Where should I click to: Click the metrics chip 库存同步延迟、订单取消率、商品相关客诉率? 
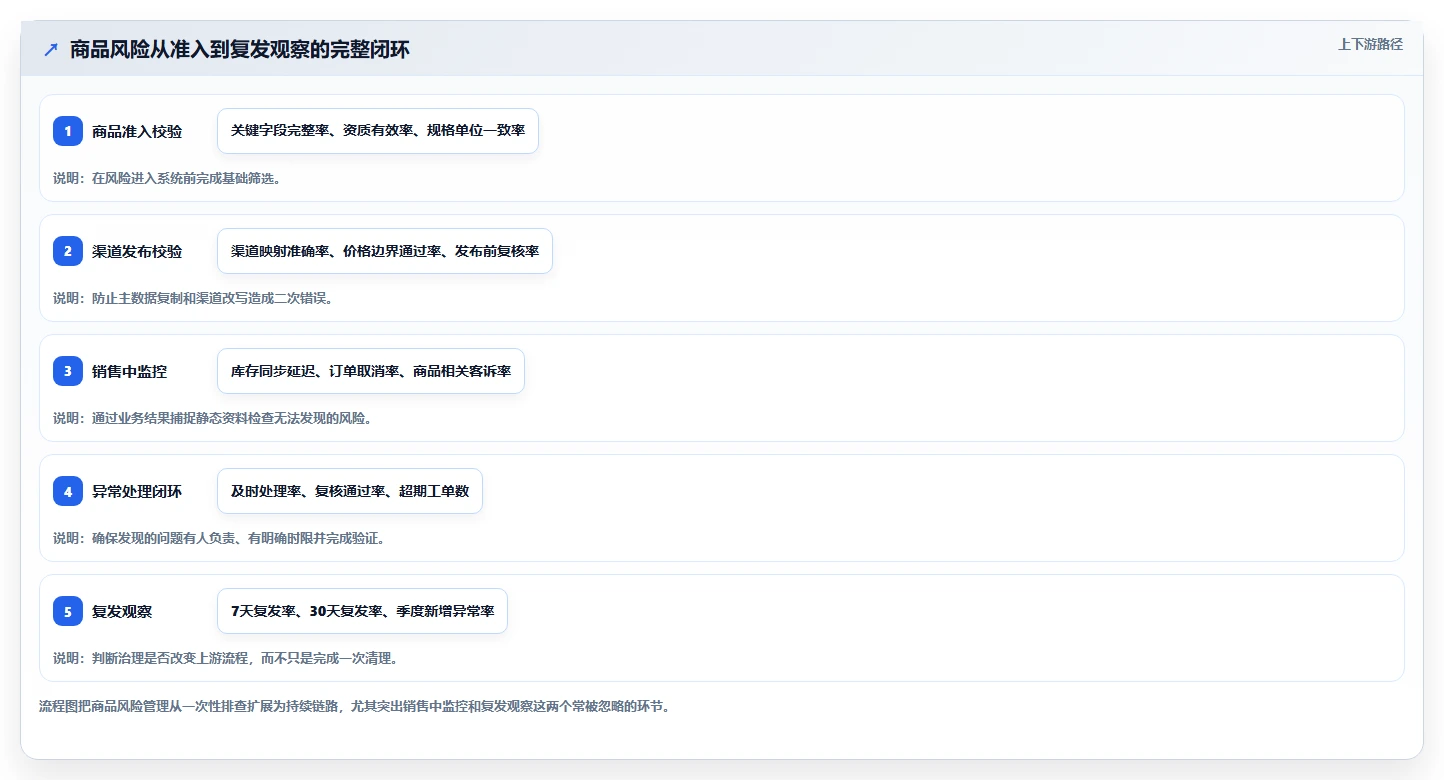point(371,371)
